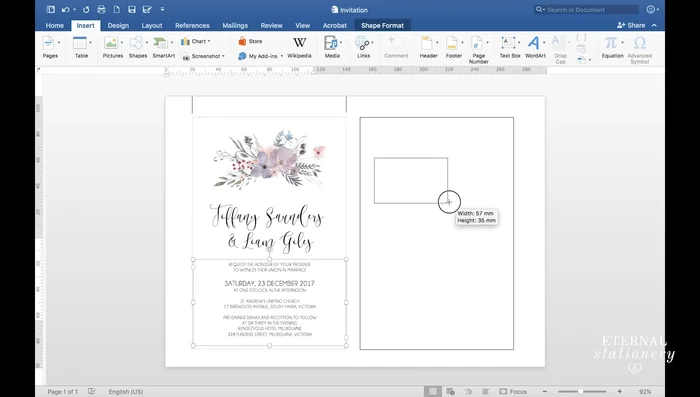Open the Review tab
700x397 pixels.
click(271, 25)
